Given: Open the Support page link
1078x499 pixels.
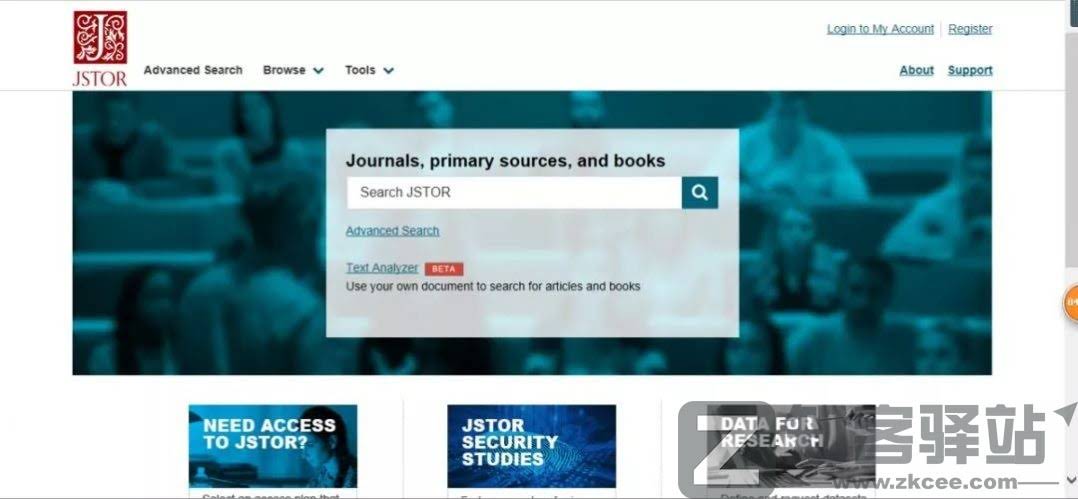Looking at the screenshot, I should click(970, 70).
